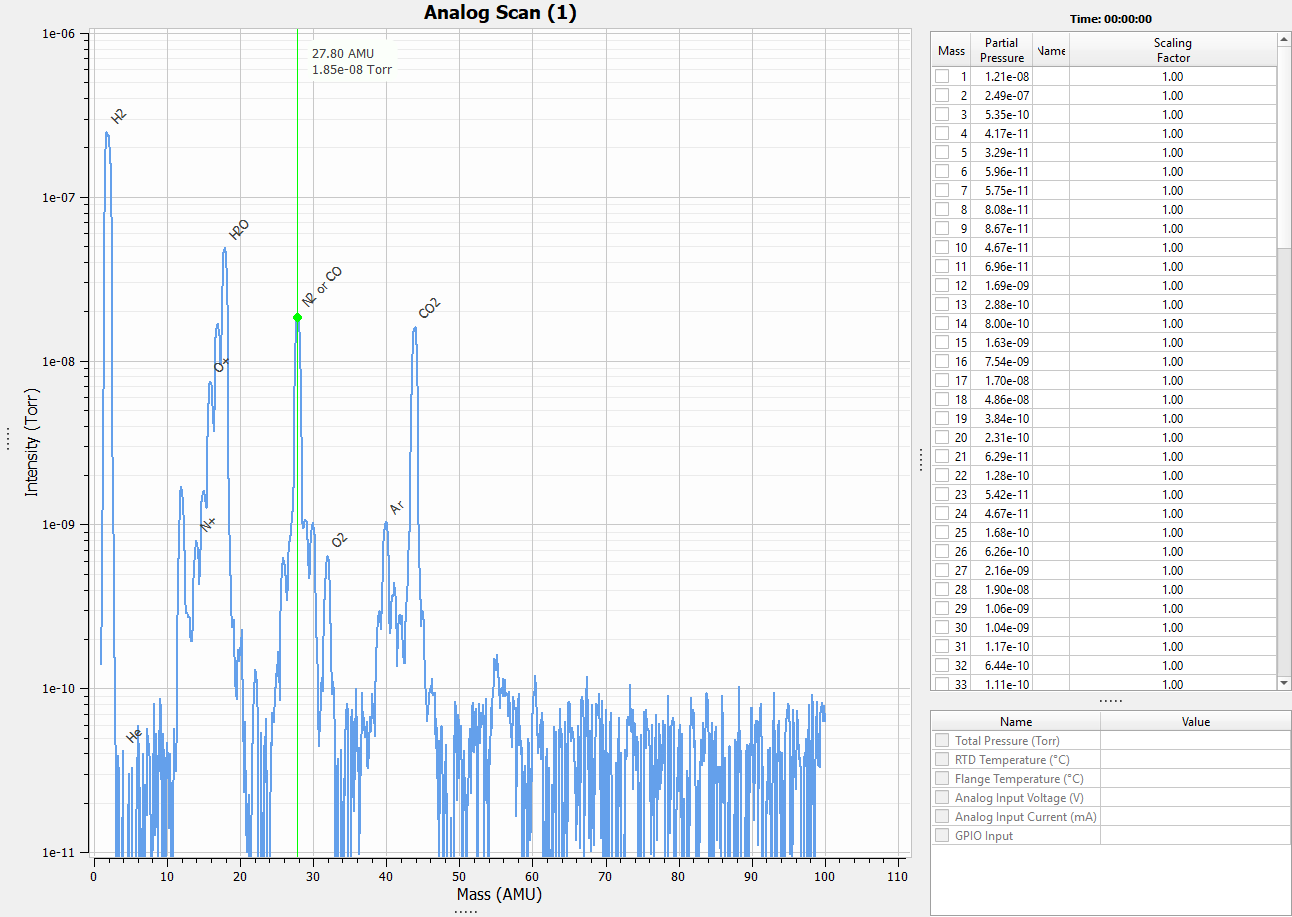
Task: Click the splitter dots below the mass table
Action: click(x=1110, y=701)
